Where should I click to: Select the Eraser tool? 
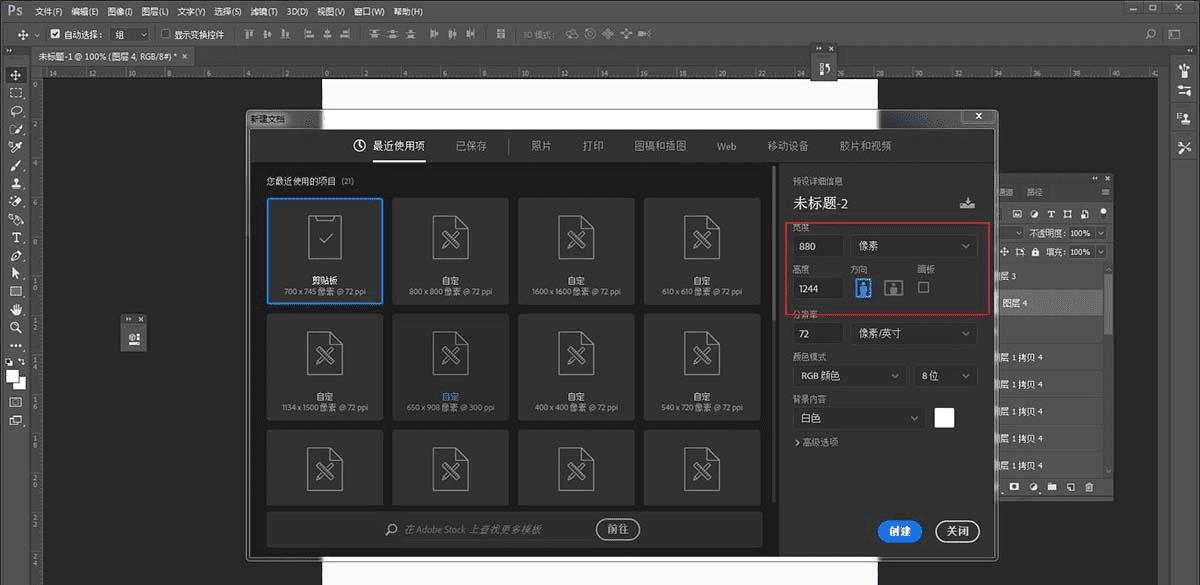[x=16, y=201]
